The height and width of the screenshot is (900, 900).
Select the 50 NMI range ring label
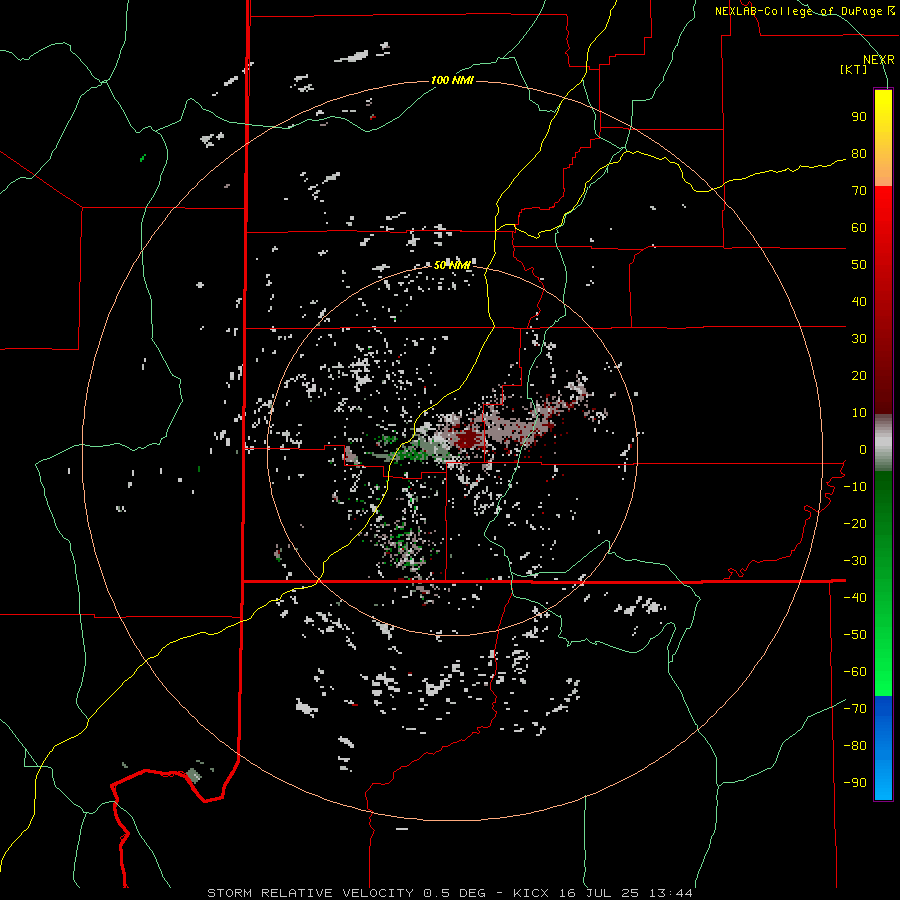[452, 265]
